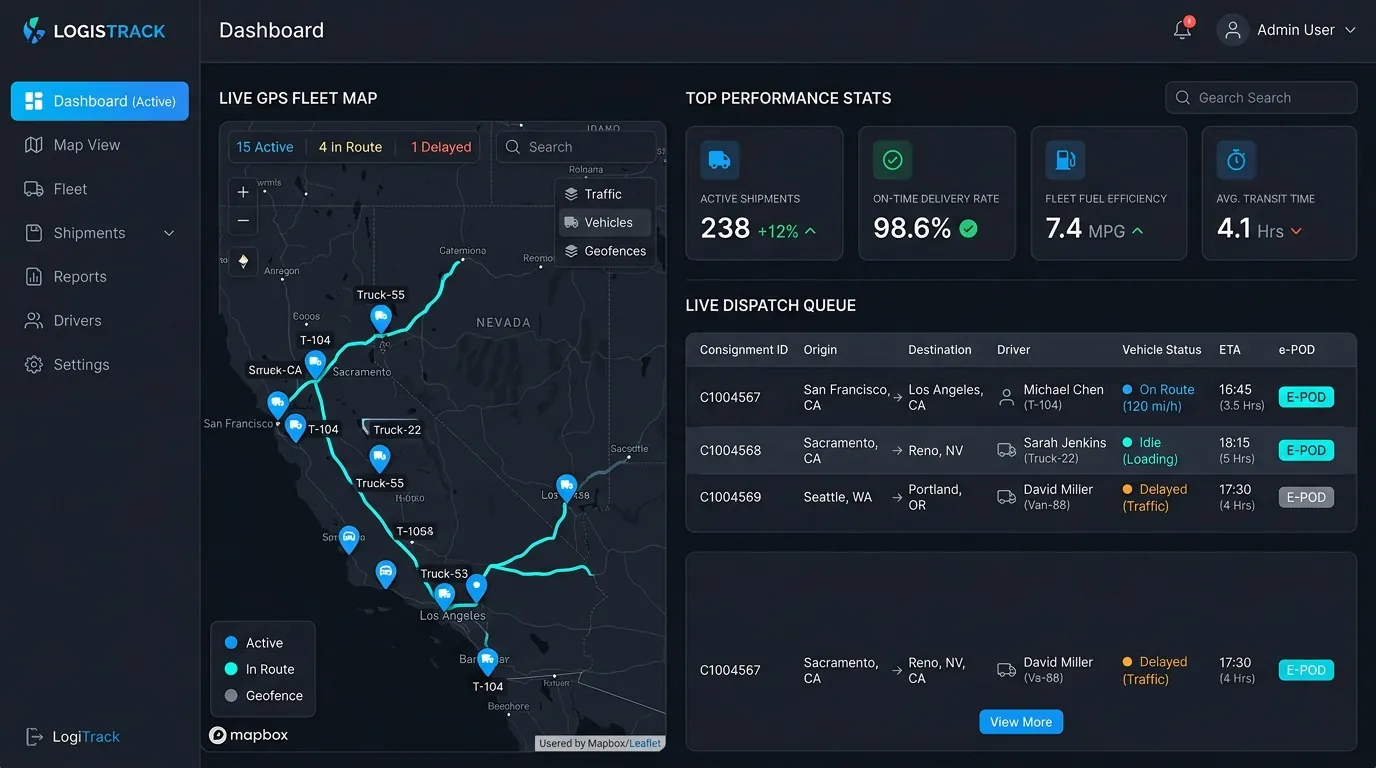This screenshot has width=1376, height=768.
Task: Open the Leaflet attribution link
Action: 645,743
